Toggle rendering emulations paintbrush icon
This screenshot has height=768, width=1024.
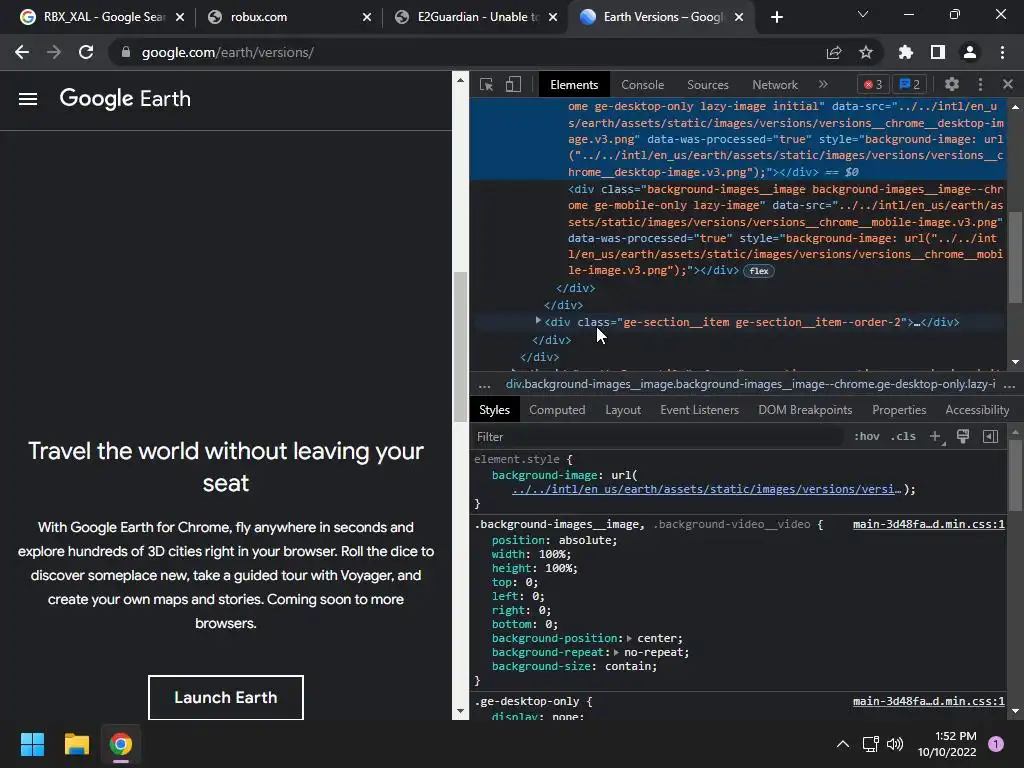963,436
